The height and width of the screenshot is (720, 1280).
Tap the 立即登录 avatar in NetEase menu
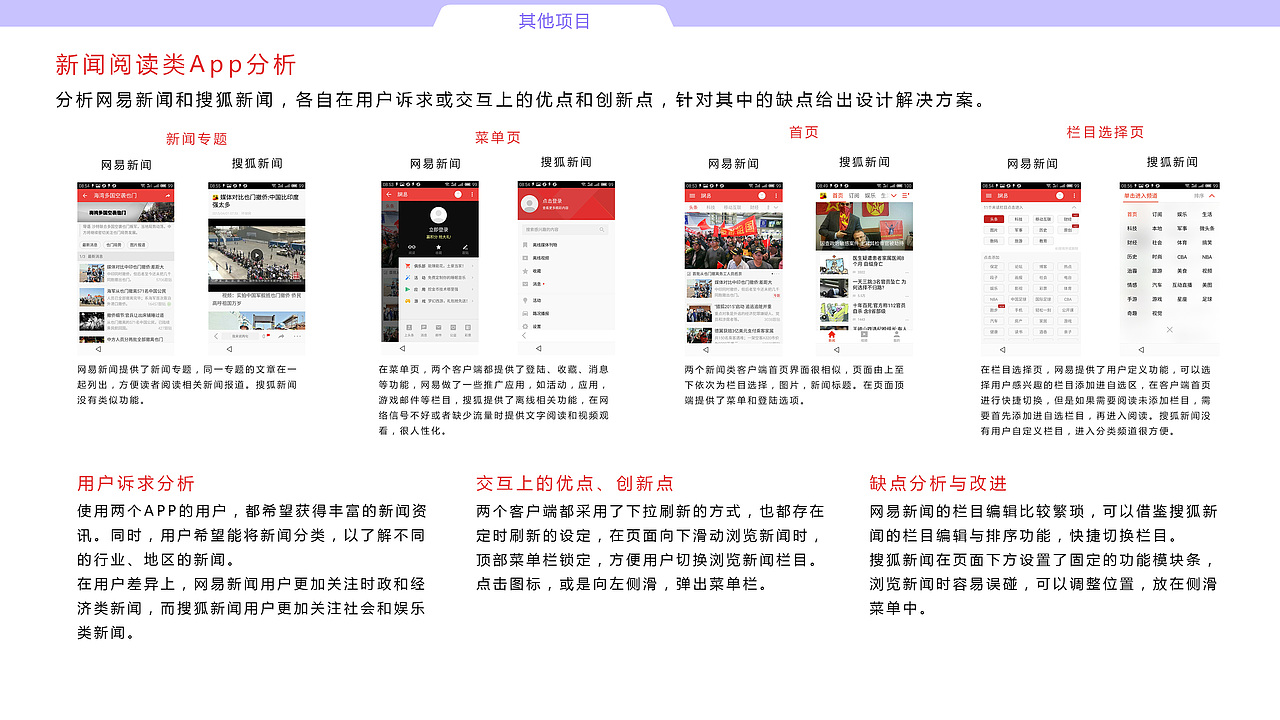coord(439,215)
